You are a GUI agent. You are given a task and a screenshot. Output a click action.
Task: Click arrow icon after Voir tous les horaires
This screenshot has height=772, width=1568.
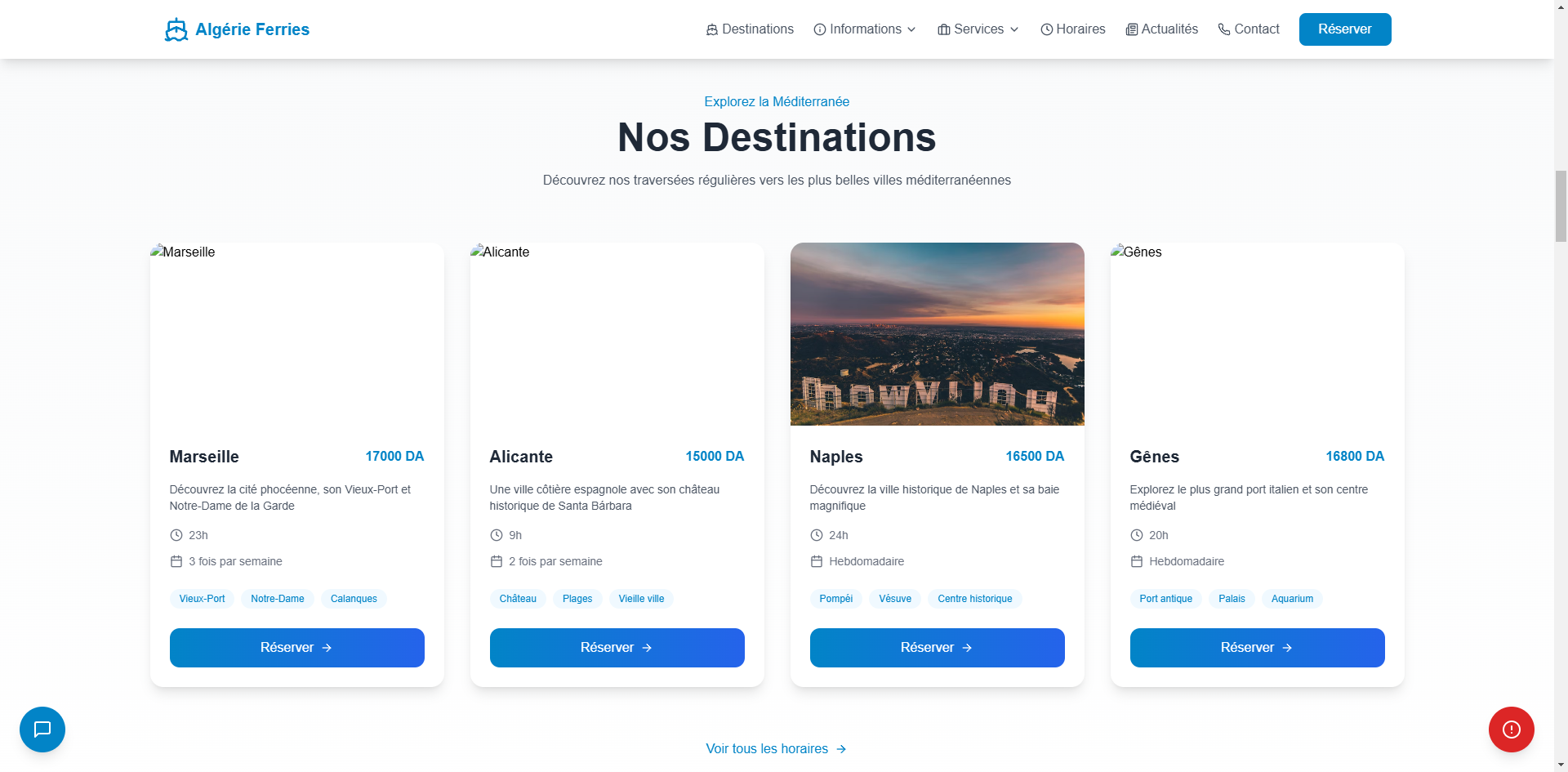point(841,749)
